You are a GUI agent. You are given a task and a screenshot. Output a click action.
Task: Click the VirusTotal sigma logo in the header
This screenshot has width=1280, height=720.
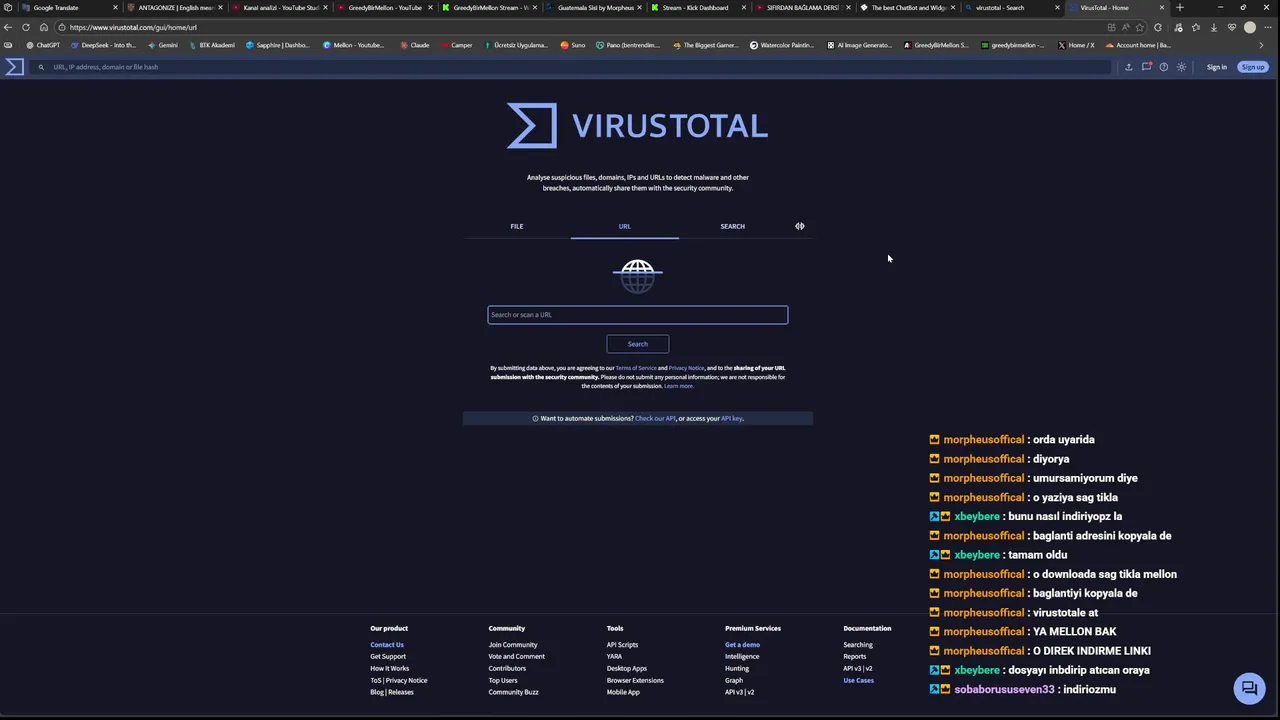(x=14, y=67)
